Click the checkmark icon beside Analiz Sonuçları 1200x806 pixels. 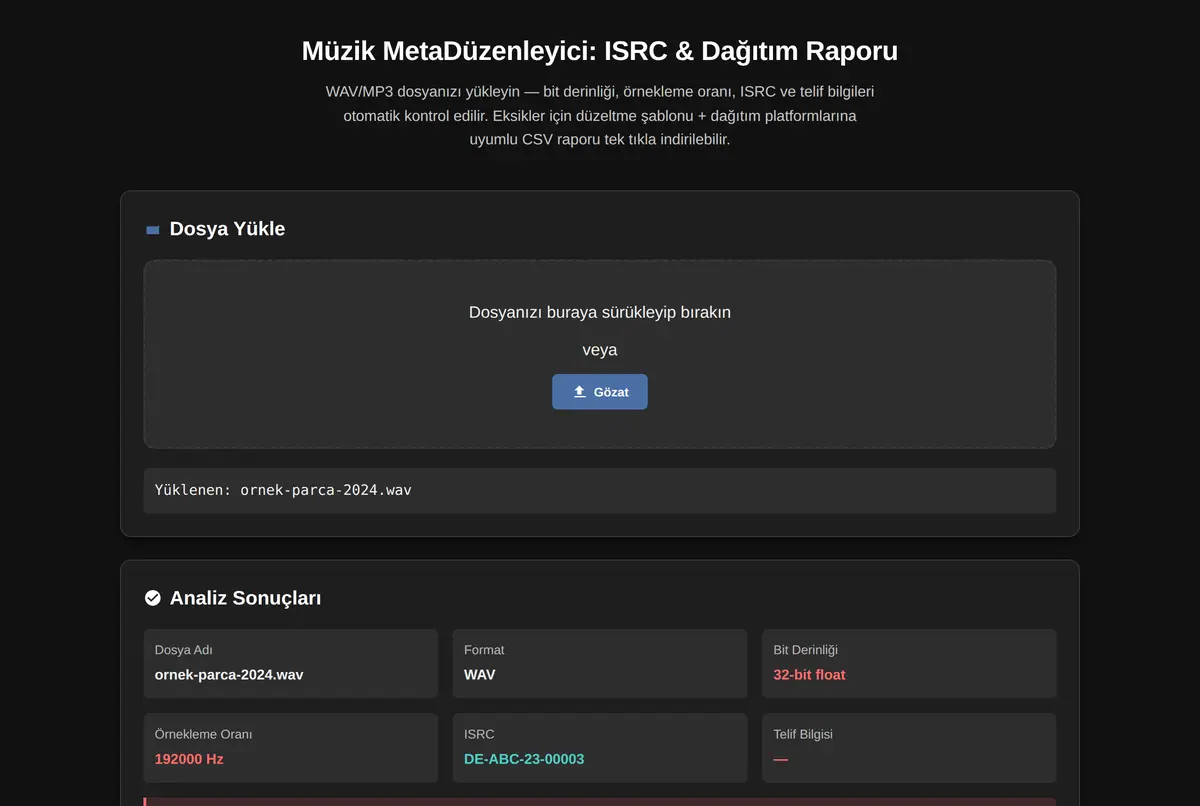153,598
